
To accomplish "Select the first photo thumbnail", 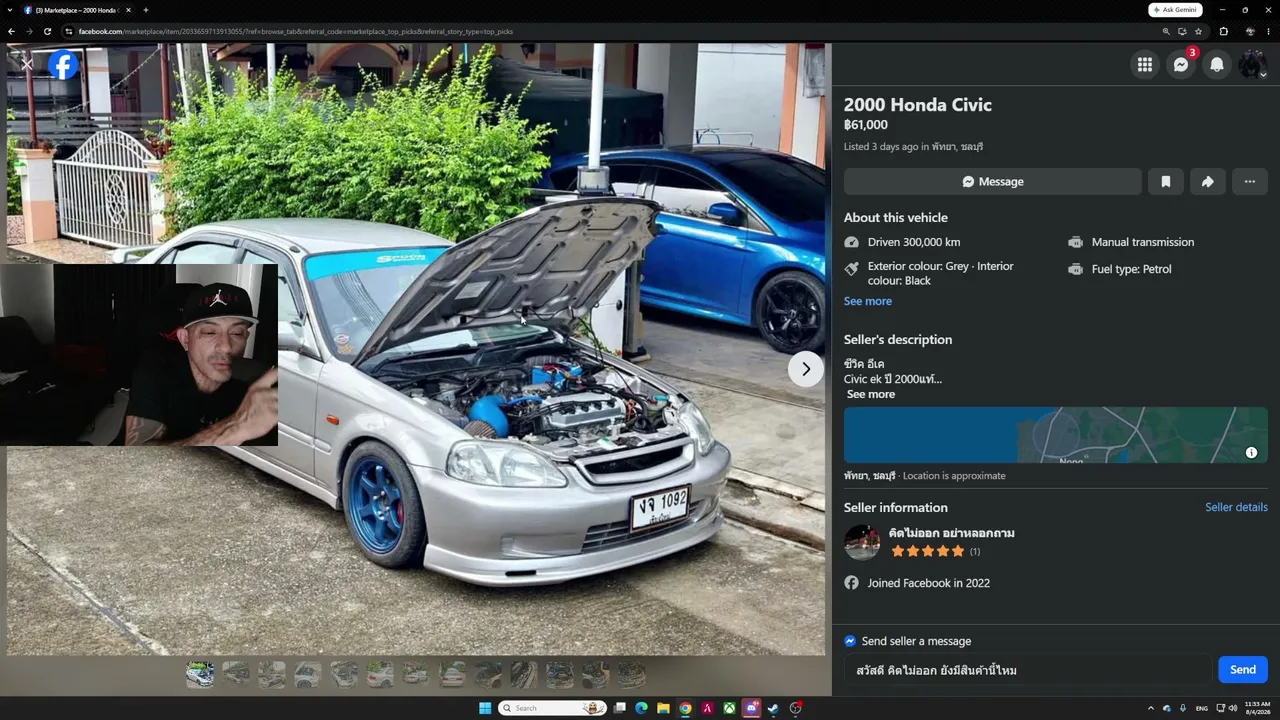I will click(x=200, y=675).
